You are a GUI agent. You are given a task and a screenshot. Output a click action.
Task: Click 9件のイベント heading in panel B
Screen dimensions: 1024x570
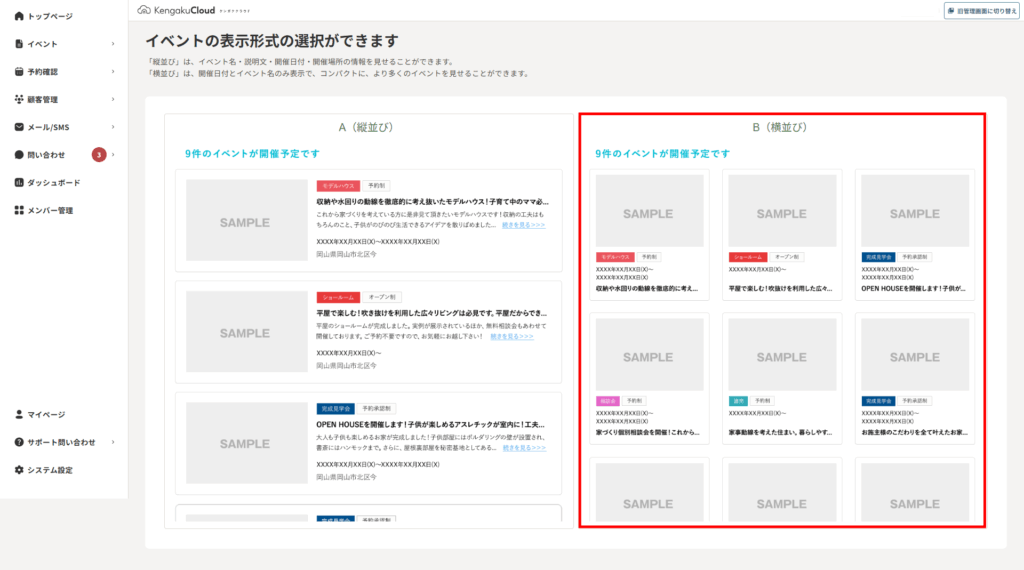pos(662,153)
